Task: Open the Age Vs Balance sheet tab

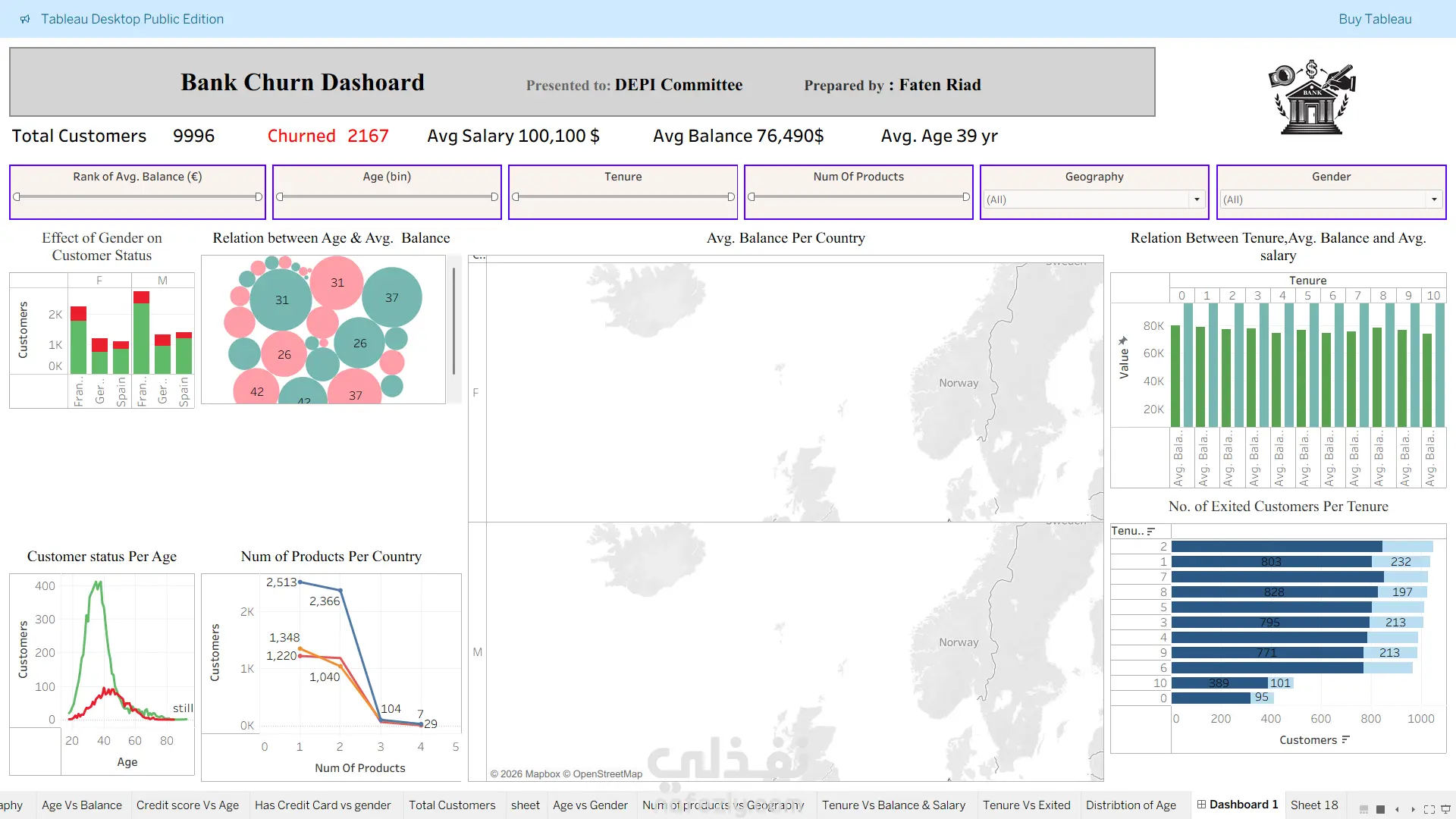Action: [x=82, y=805]
